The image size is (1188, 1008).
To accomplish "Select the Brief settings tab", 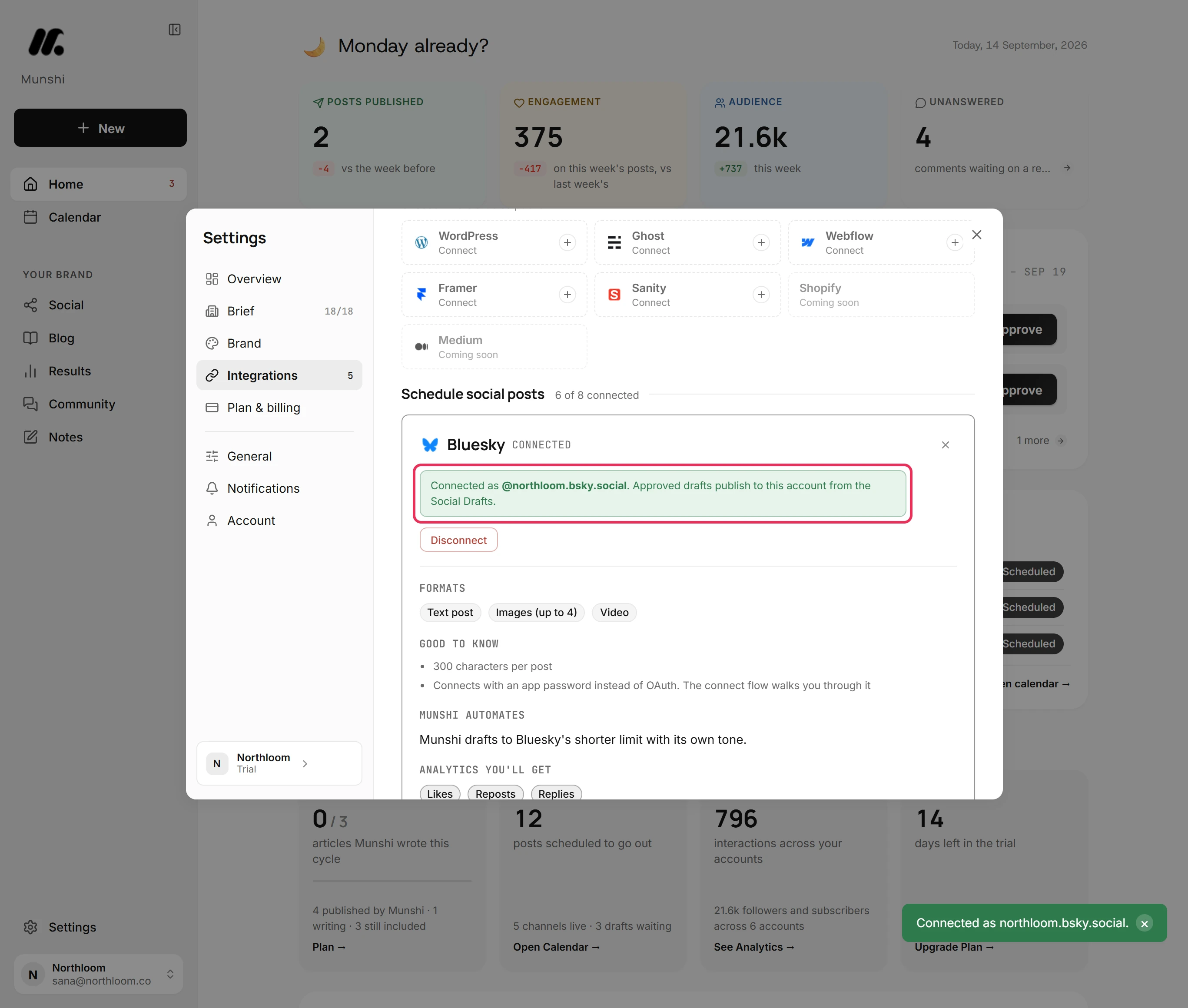I will pos(279,311).
